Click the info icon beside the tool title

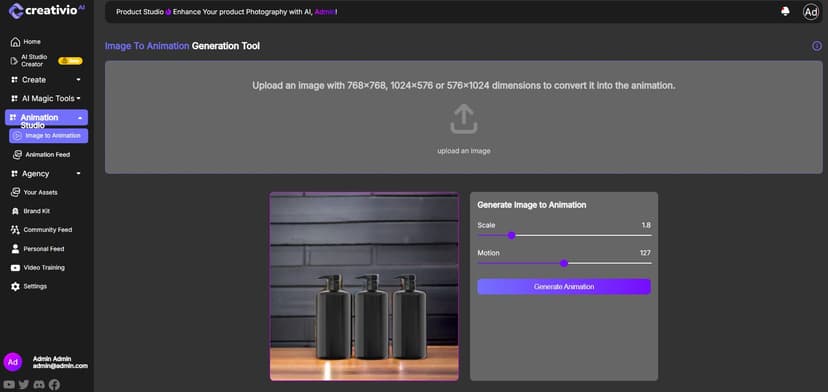816,46
